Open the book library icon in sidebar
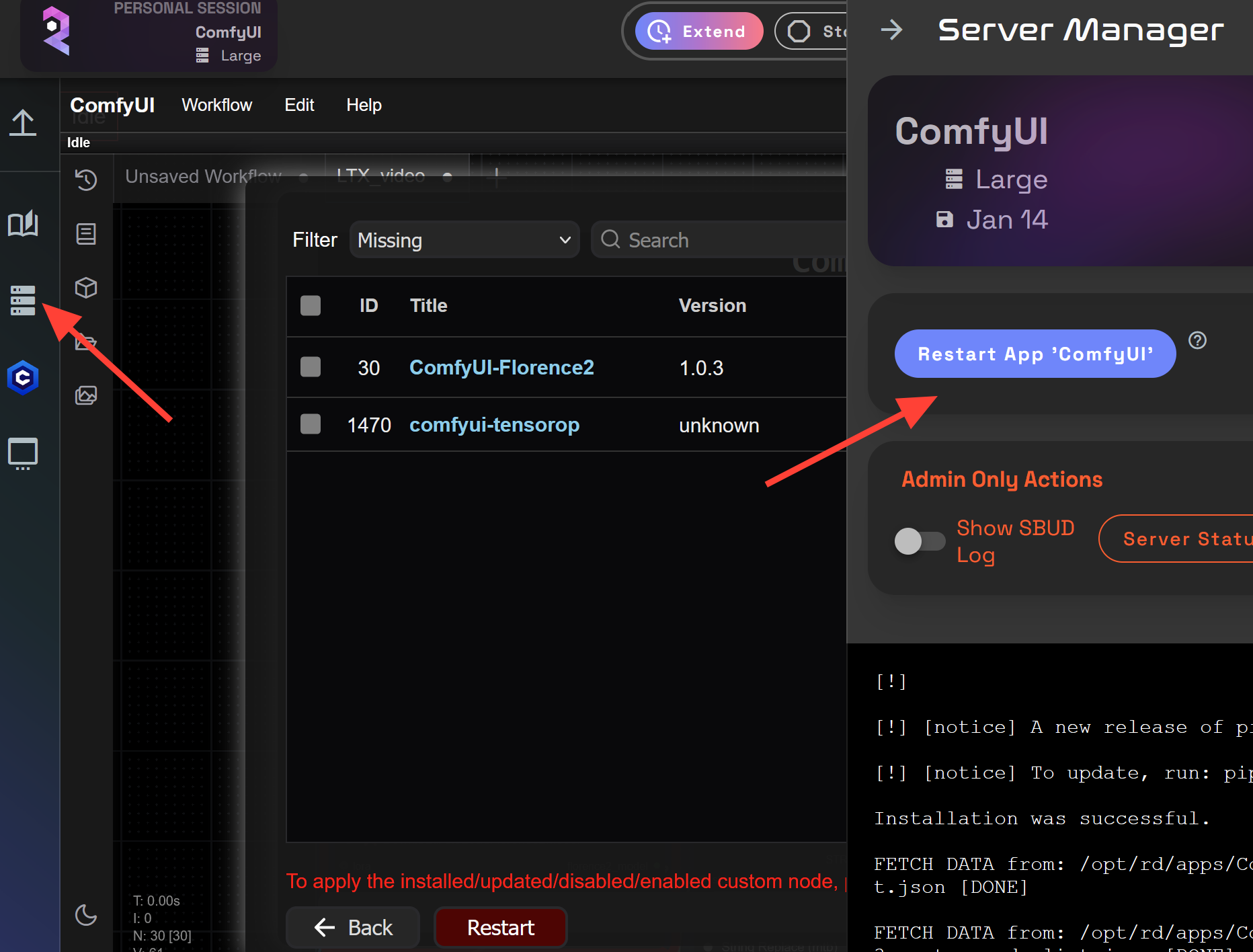 tap(23, 224)
